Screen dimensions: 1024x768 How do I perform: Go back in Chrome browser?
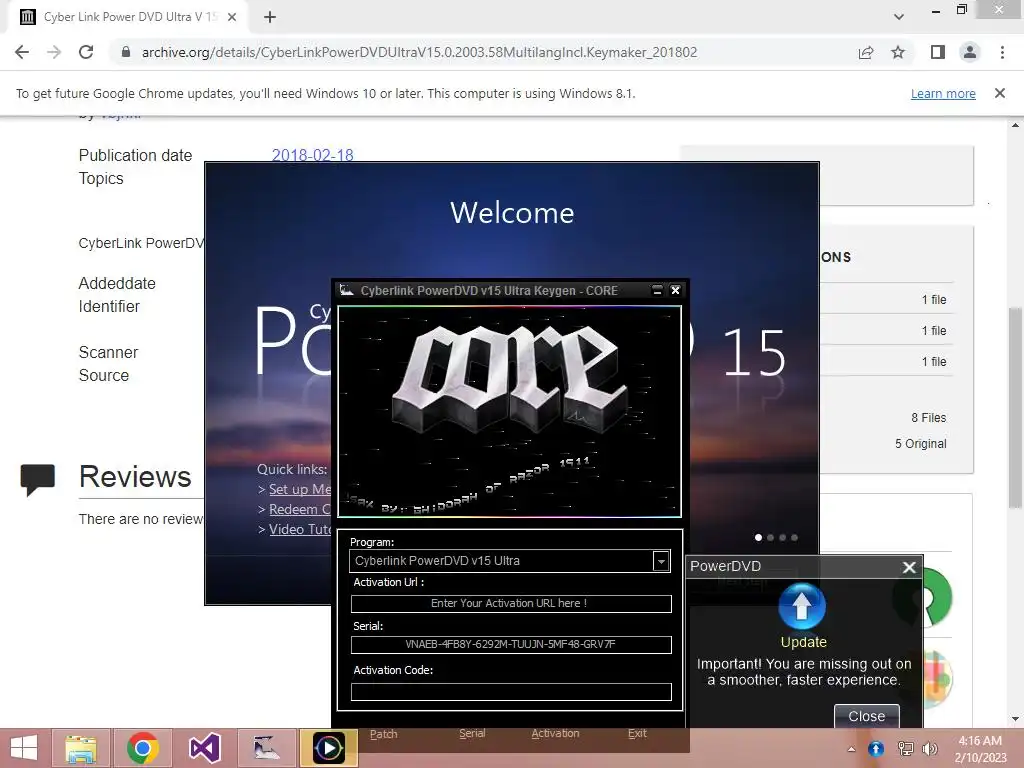22,52
